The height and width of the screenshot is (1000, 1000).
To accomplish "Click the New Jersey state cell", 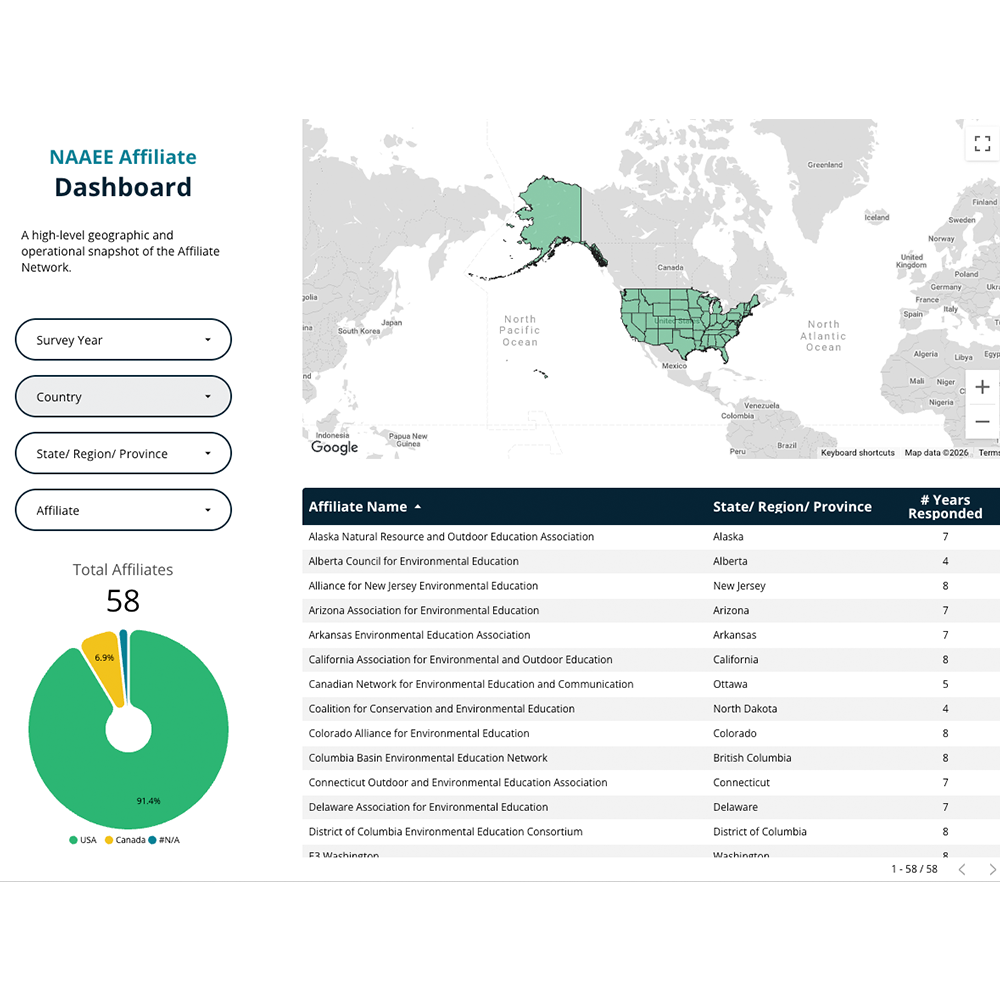I will 739,586.
